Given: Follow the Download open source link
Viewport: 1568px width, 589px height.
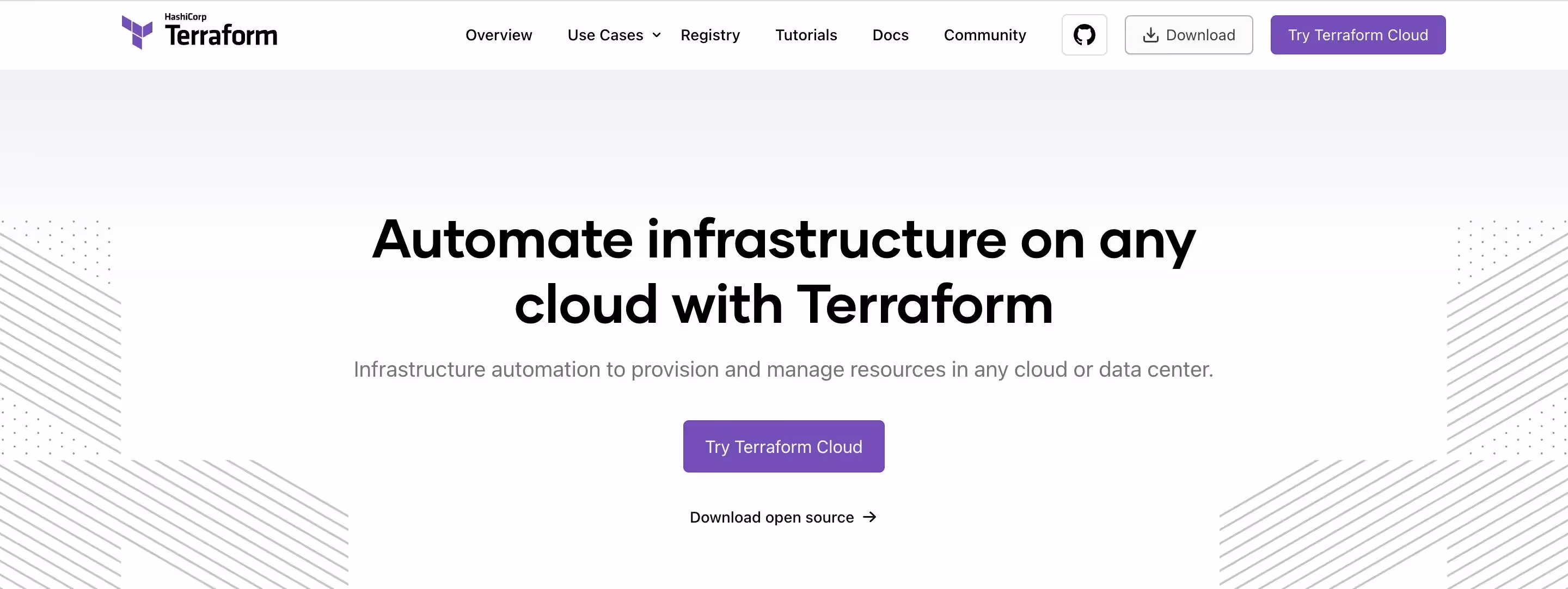Looking at the screenshot, I should (771, 517).
